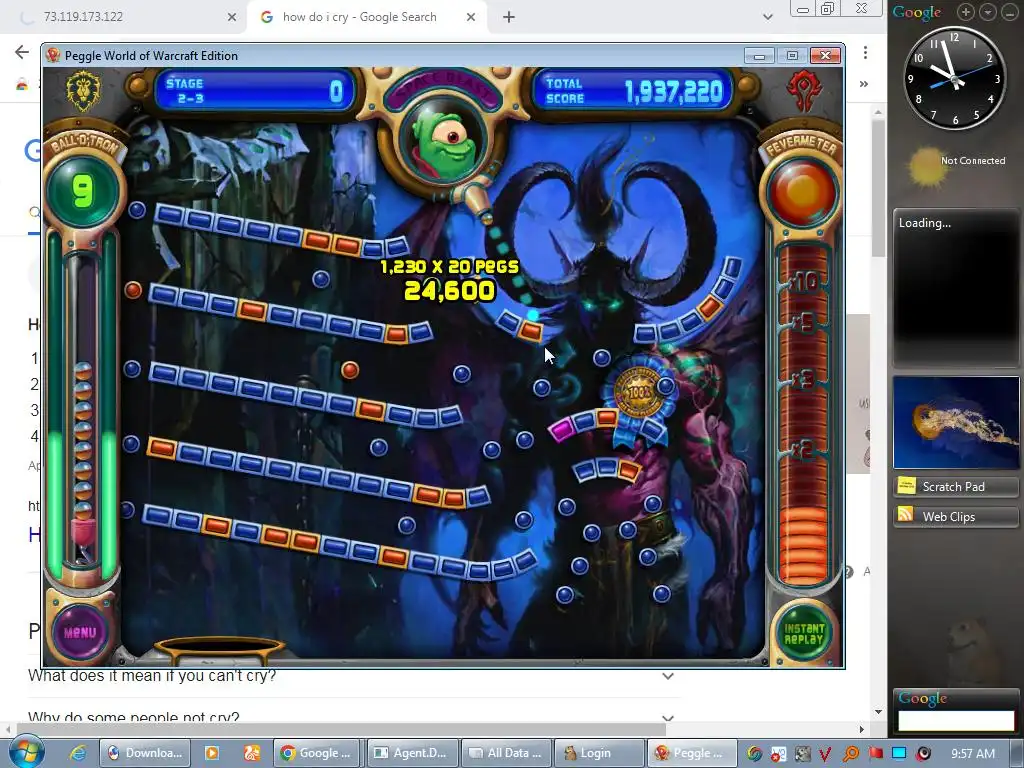Click the orange media player taskbar icon
Image resolution: width=1024 pixels, height=768 pixels.
pyautogui.click(x=212, y=753)
